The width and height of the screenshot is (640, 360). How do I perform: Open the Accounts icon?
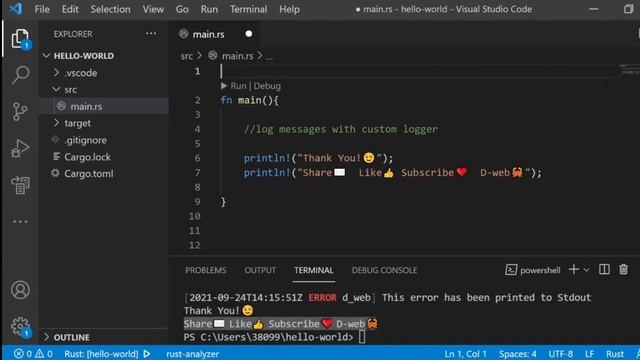[20, 290]
